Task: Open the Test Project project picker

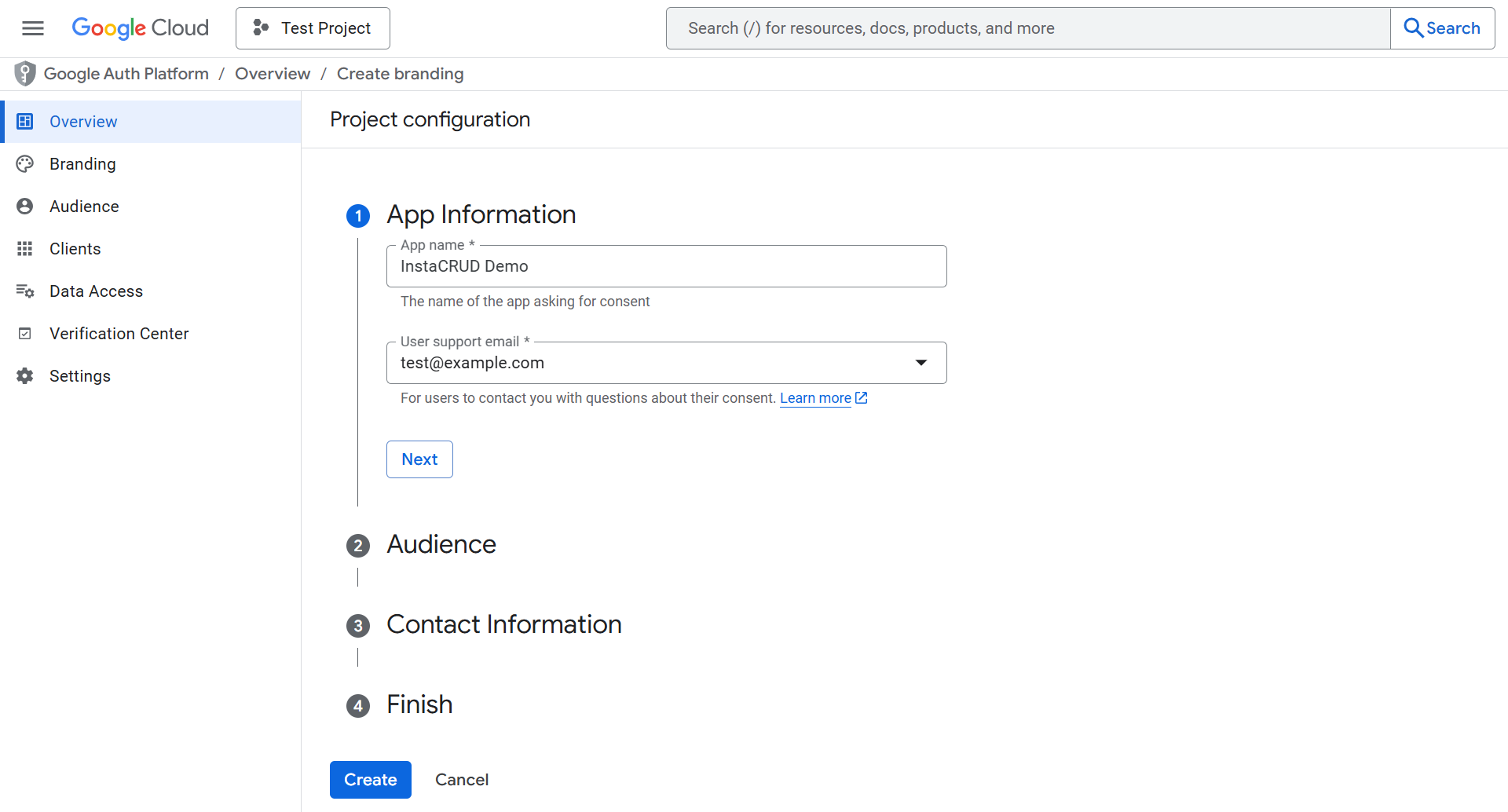Action: [x=313, y=27]
